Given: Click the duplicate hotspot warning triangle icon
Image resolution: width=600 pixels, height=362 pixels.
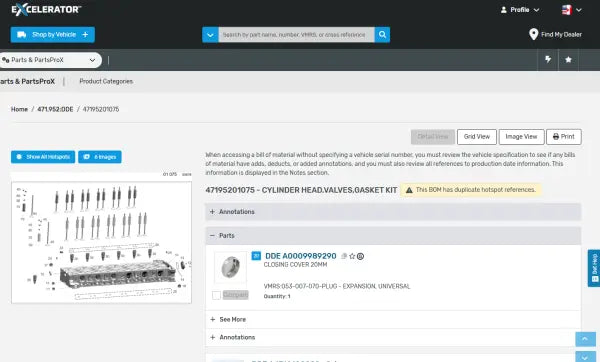Looking at the screenshot, I should (409, 190).
